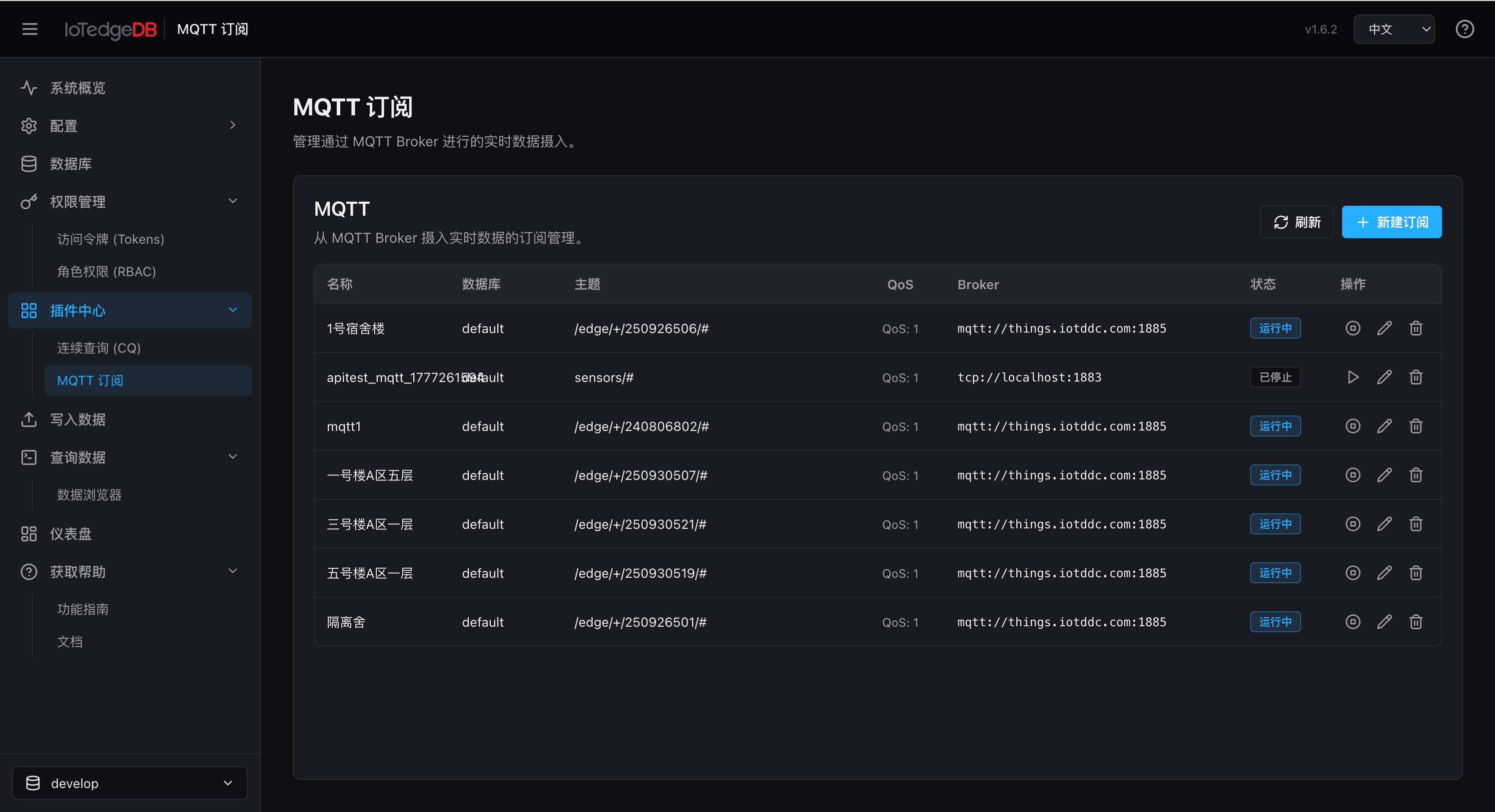
Task: Toggle the hamburger sidebar menu
Action: coord(29,29)
